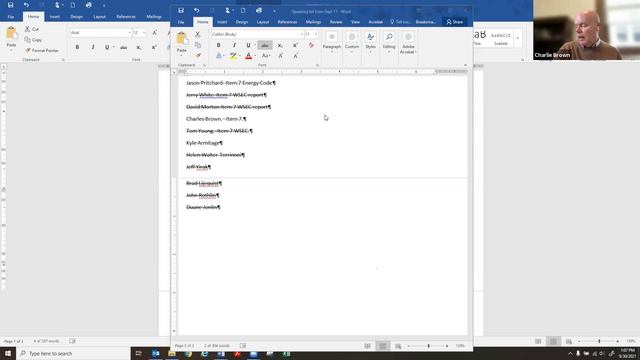Image resolution: width=640 pixels, height=360 pixels.
Task: Click yellow Text Highlight Color icon
Action: pyautogui.click(x=233, y=56)
